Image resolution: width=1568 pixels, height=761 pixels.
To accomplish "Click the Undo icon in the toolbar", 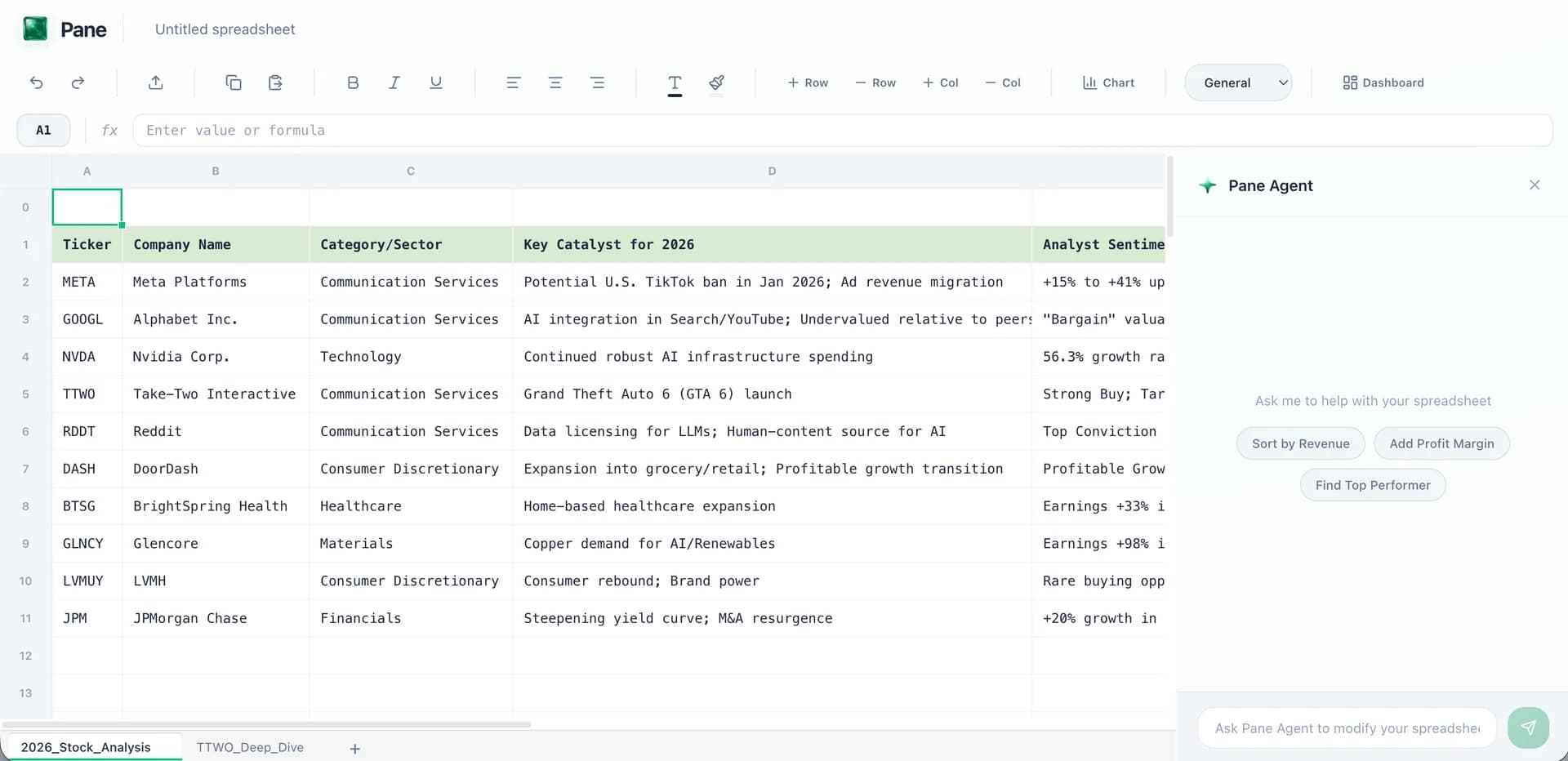I will point(37,82).
